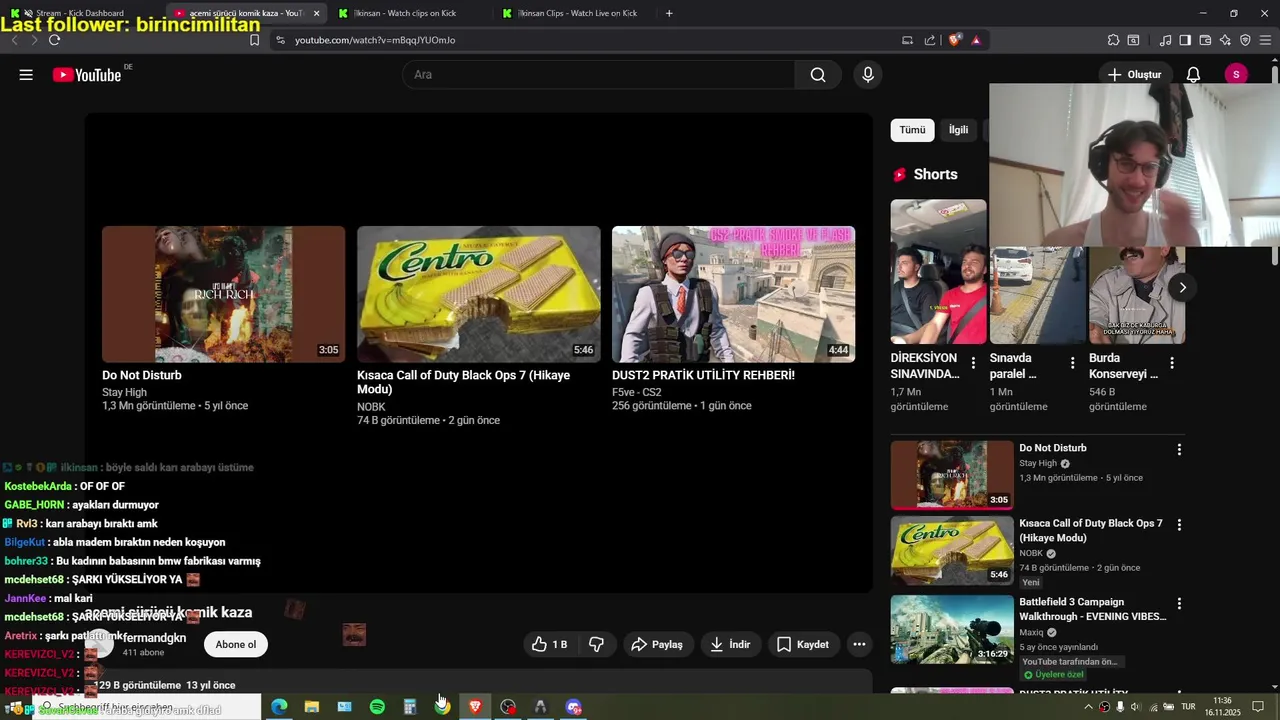This screenshot has width=1280, height=720.
Task: Play the Centro Black Ops 7 end-screen thumbnail
Action: point(479,294)
